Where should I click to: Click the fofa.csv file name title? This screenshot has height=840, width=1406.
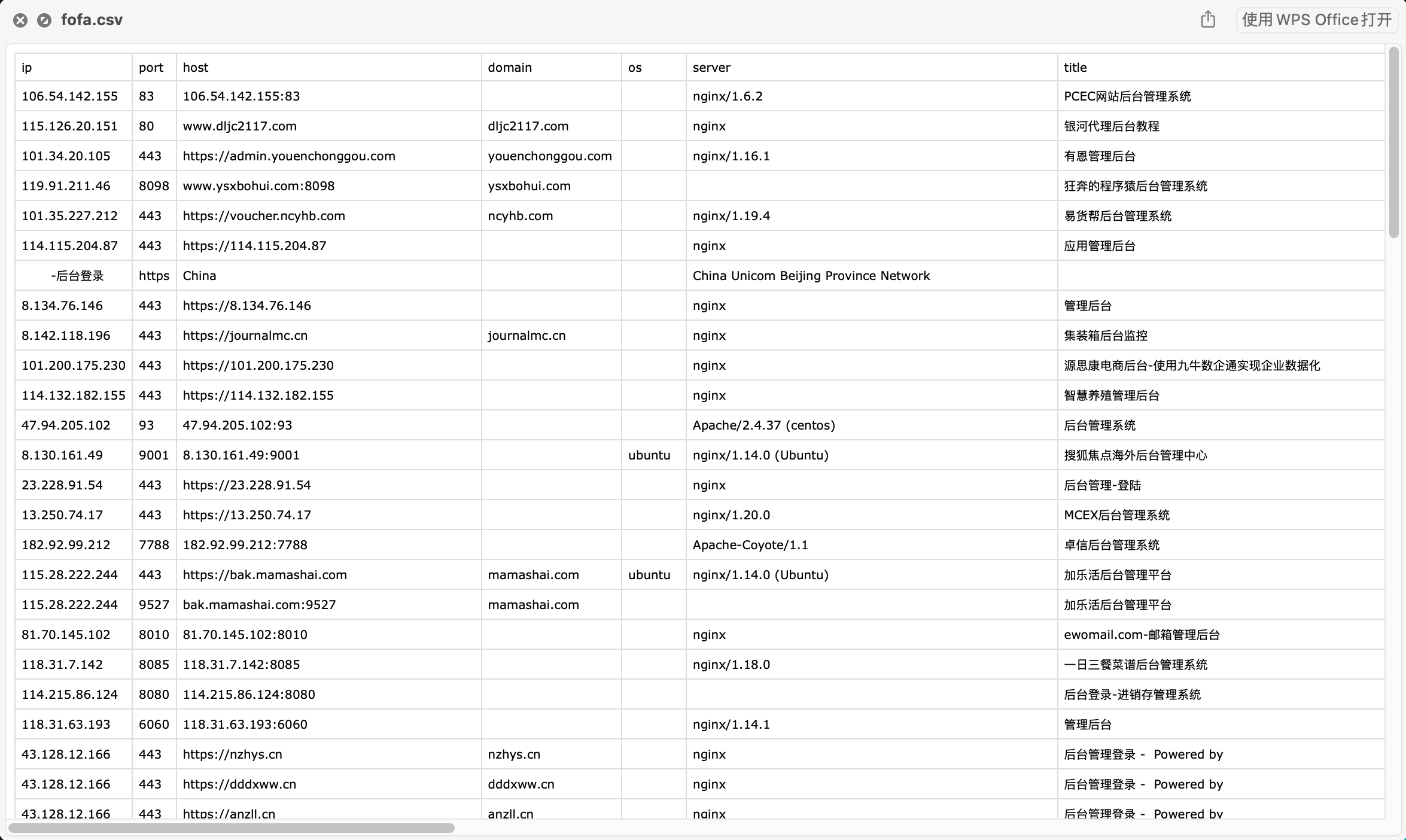click(x=92, y=20)
